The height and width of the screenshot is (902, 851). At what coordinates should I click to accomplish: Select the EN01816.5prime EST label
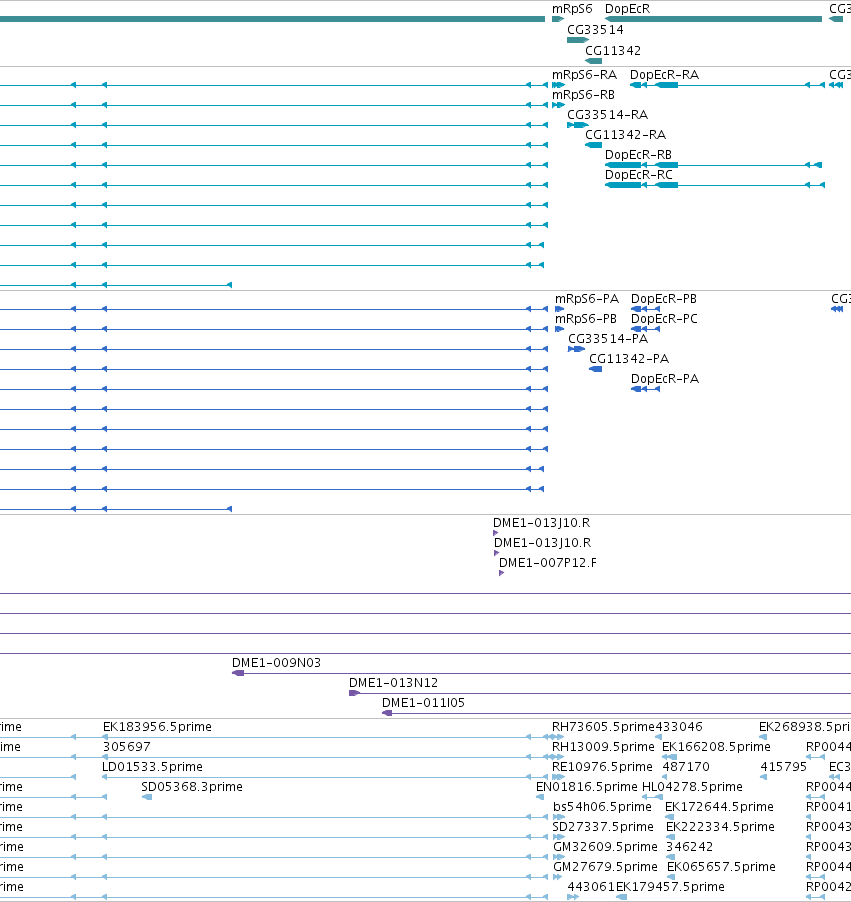(x=586, y=786)
